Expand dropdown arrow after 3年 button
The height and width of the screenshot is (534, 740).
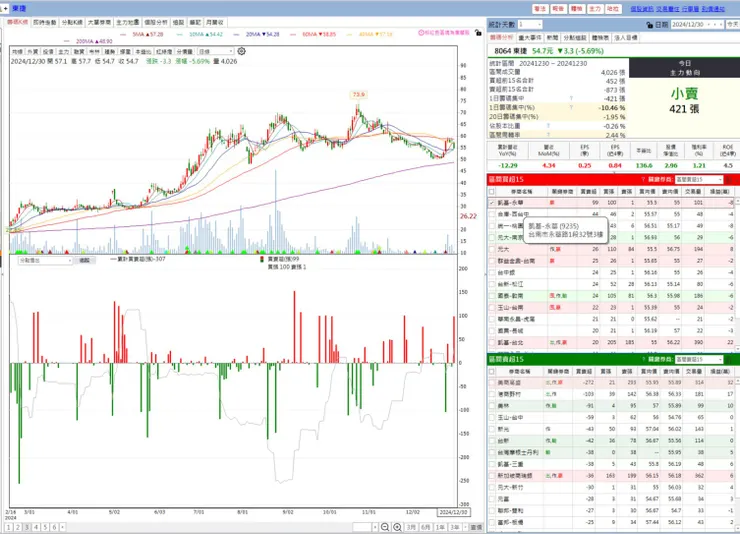[465, 527]
